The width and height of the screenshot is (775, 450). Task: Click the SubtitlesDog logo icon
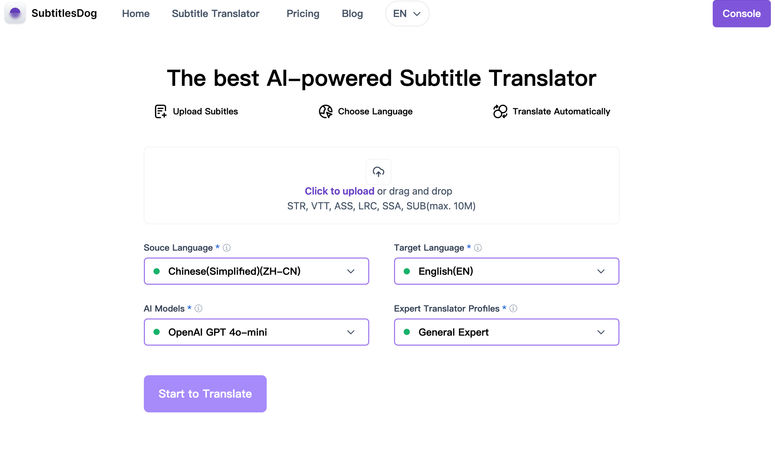point(15,14)
